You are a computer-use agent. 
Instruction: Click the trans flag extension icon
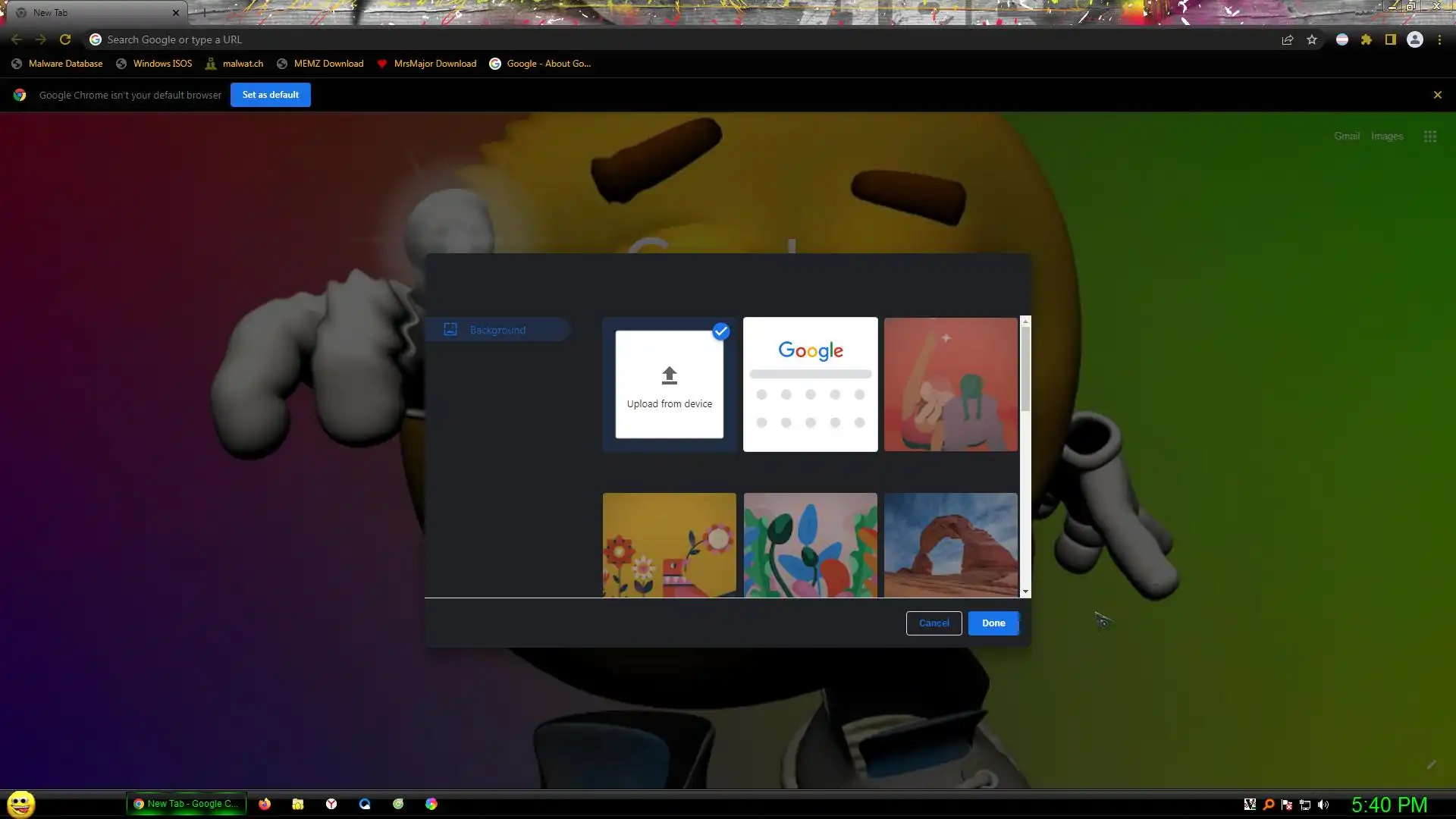point(1341,39)
